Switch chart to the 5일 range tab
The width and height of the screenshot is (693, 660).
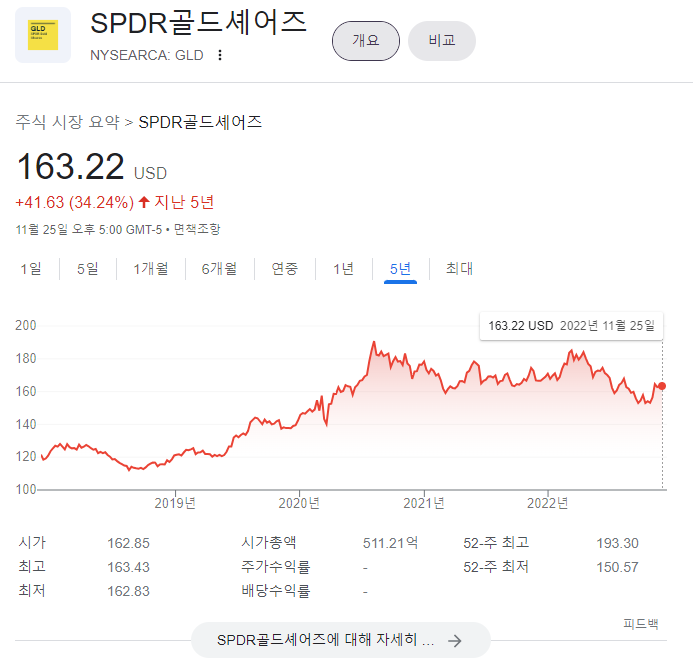tap(88, 268)
